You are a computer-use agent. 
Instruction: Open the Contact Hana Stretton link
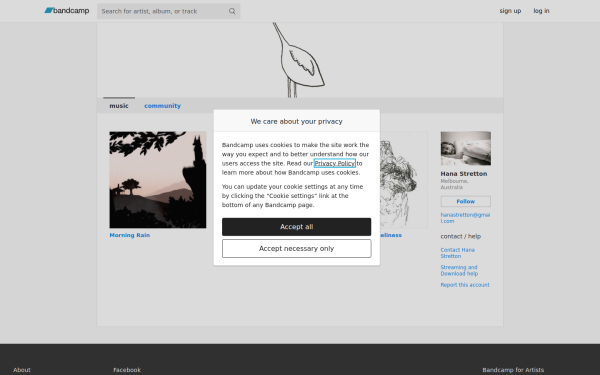click(458, 253)
